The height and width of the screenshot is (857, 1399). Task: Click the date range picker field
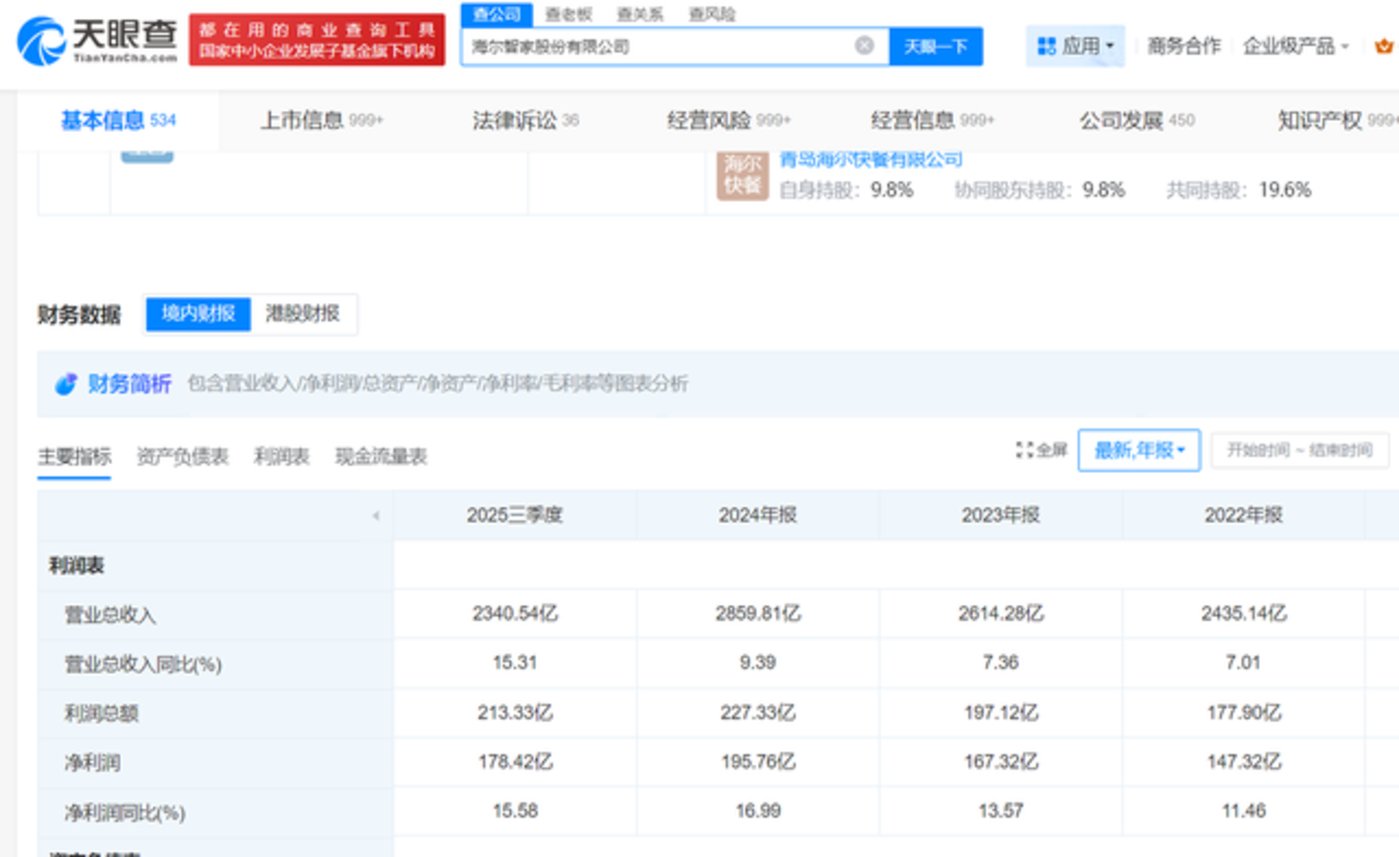click(1299, 451)
